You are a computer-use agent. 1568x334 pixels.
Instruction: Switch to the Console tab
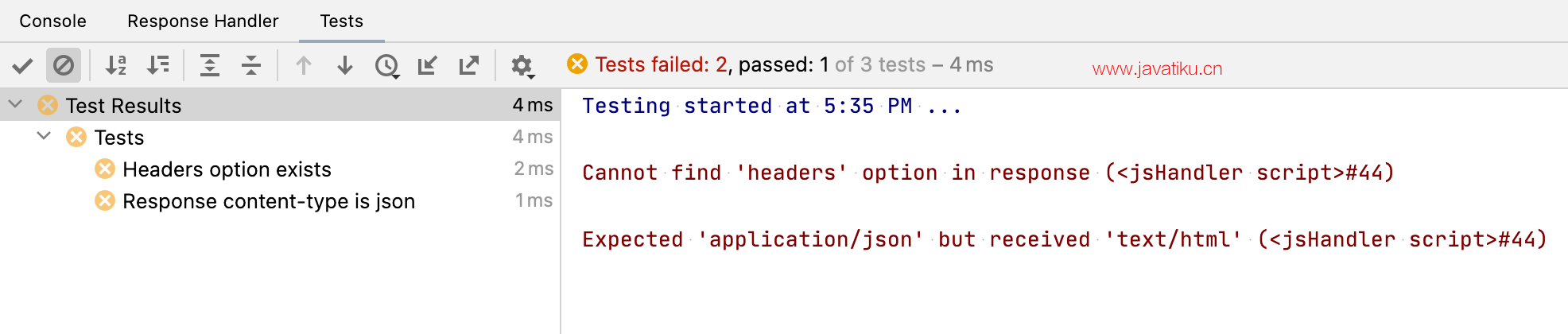point(52,21)
